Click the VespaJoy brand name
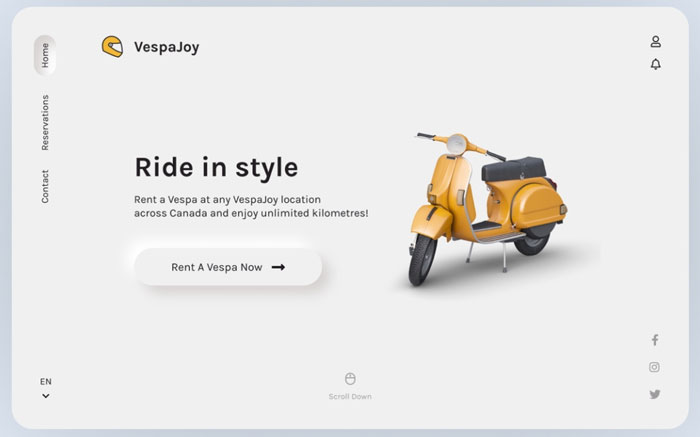Screen dimensions: 700x437 167,47
